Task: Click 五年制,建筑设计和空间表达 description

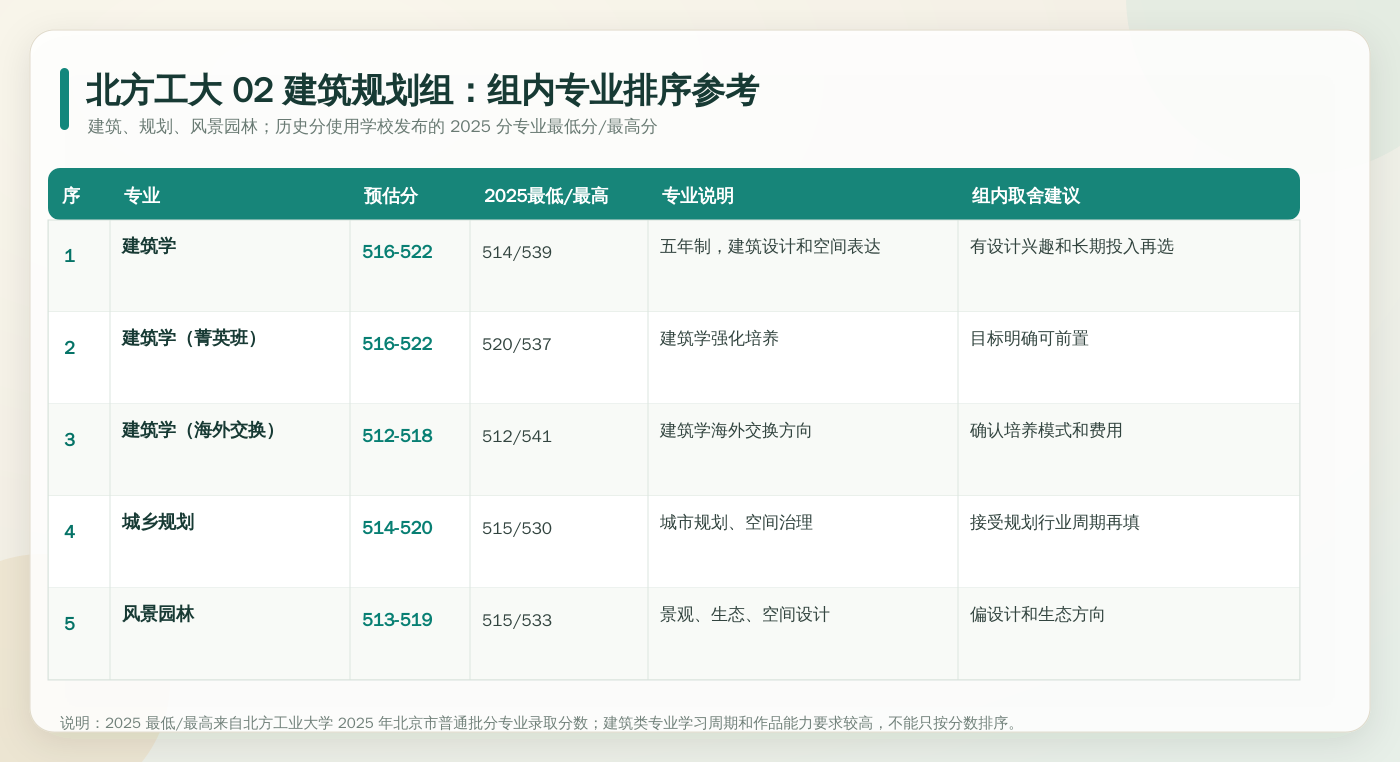Action: [770, 246]
